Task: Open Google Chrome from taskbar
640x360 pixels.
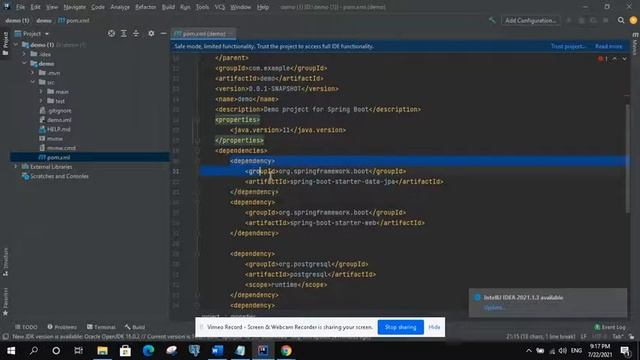Action: (286, 351)
